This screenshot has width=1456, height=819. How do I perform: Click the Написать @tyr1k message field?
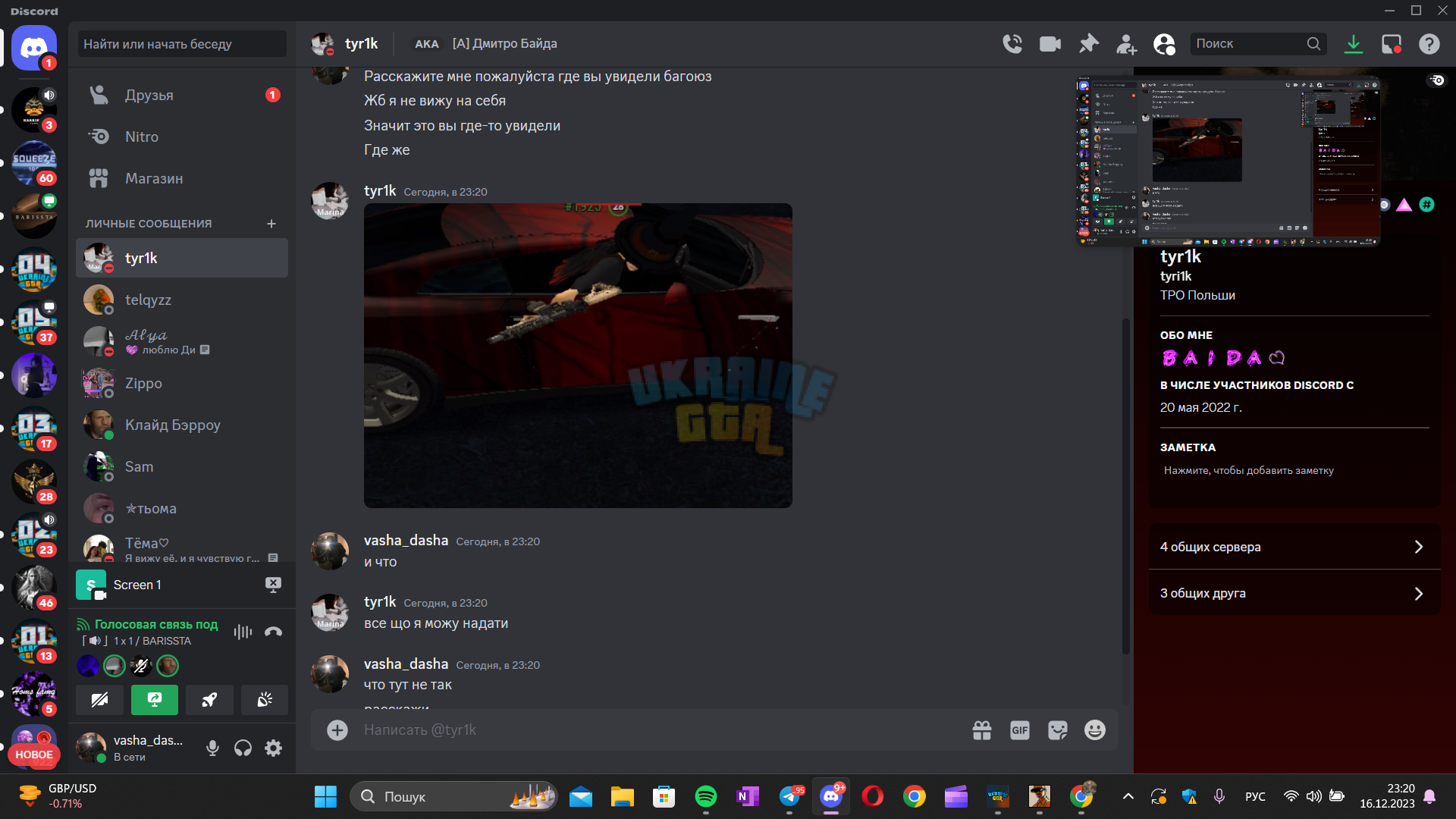point(660,730)
